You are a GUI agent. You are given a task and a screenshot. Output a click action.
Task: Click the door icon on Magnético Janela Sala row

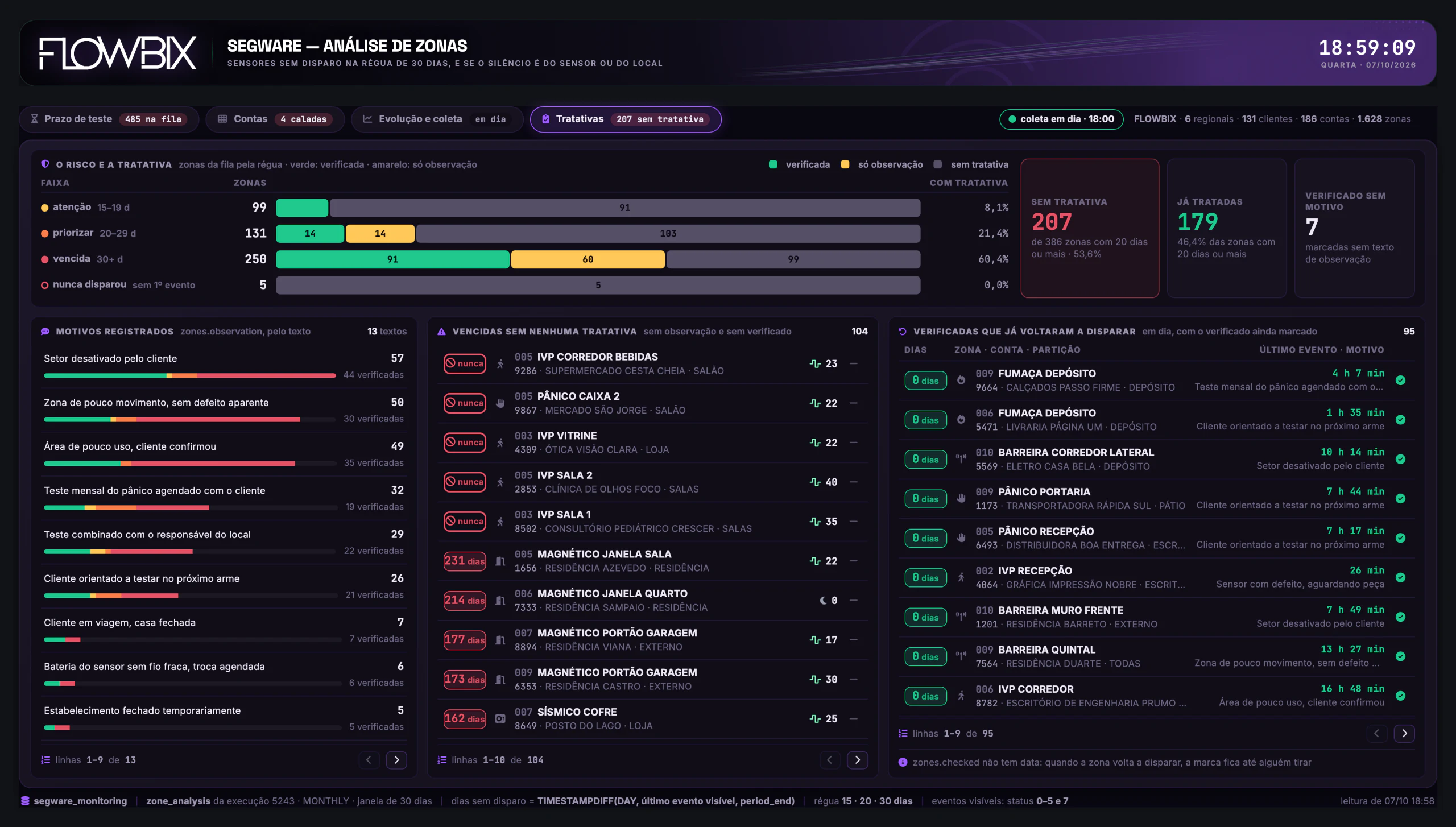[500, 561]
